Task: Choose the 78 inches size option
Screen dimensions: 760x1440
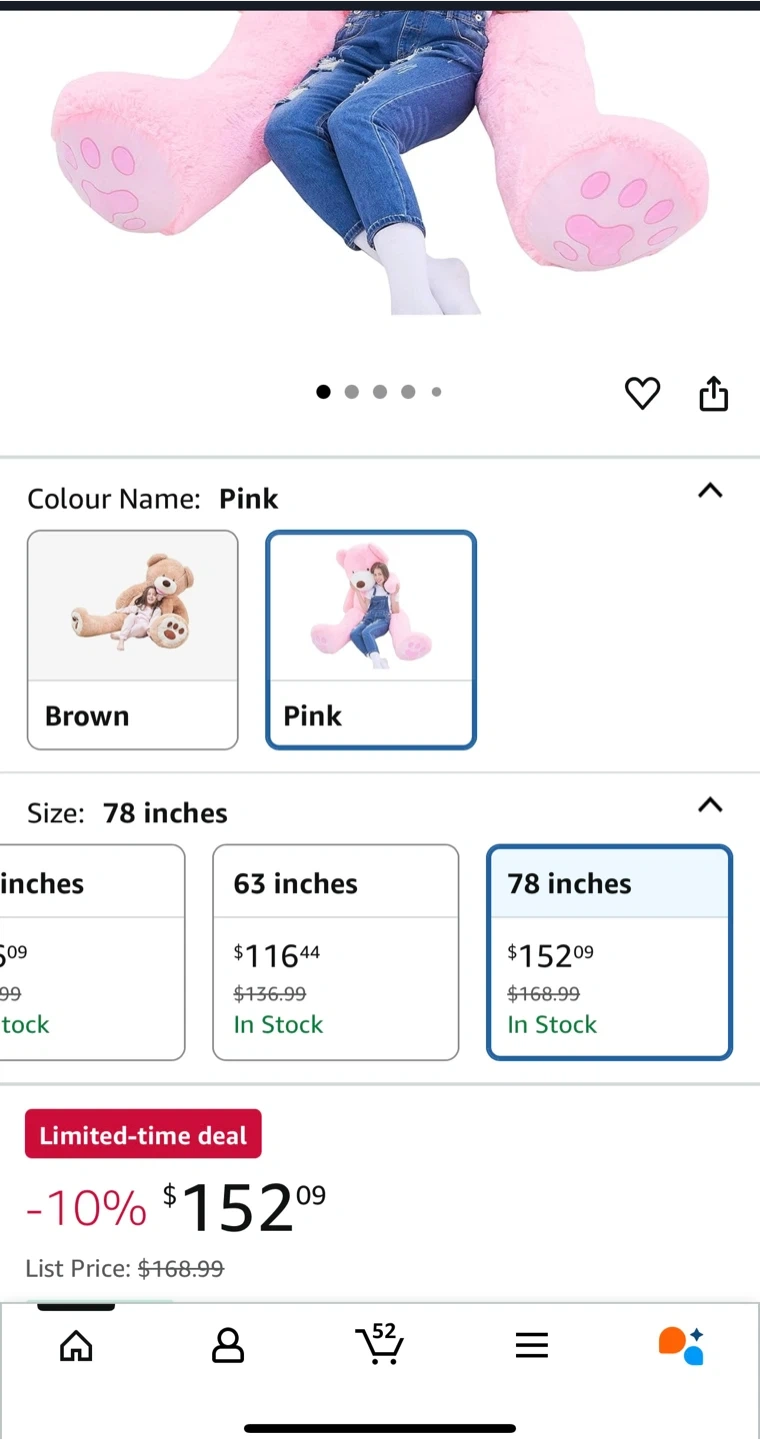Action: click(609, 952)
